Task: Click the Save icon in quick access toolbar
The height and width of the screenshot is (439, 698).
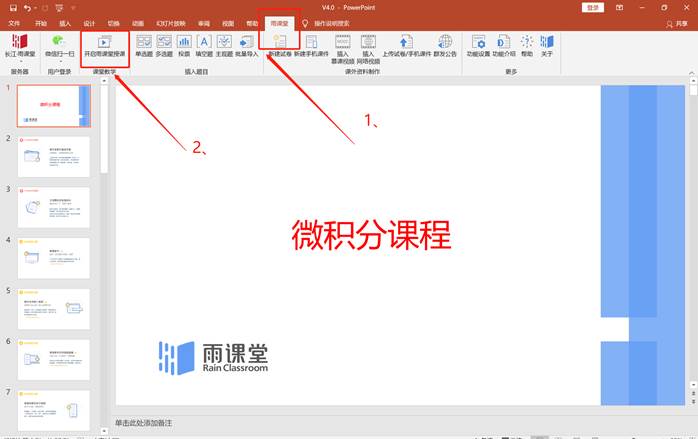Action: point(13,8)
